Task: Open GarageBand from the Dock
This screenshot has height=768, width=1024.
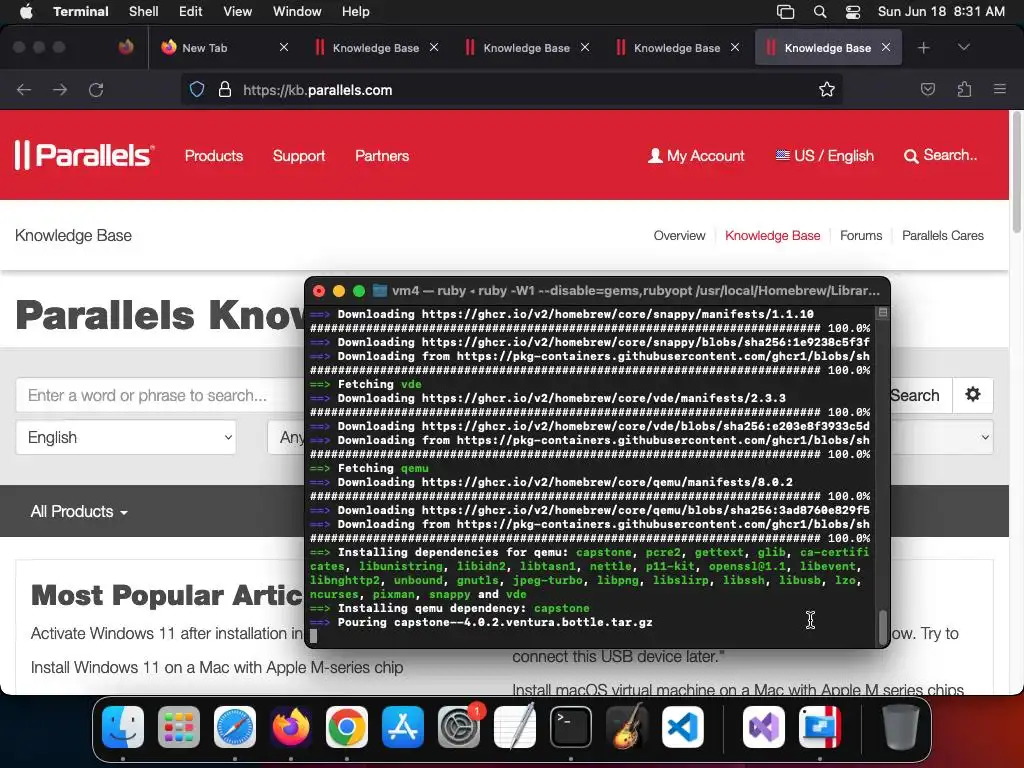Action: click(x=626, y=726)
